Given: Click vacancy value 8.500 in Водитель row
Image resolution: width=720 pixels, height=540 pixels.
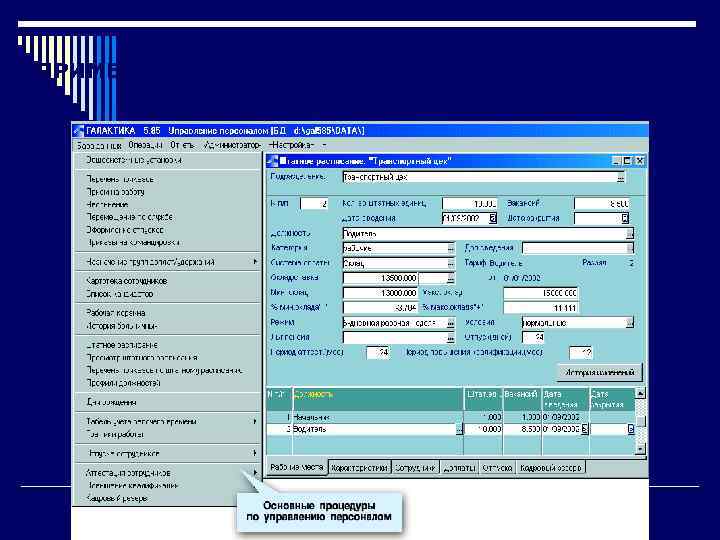Looking at the screenshot, I should 523,429.
